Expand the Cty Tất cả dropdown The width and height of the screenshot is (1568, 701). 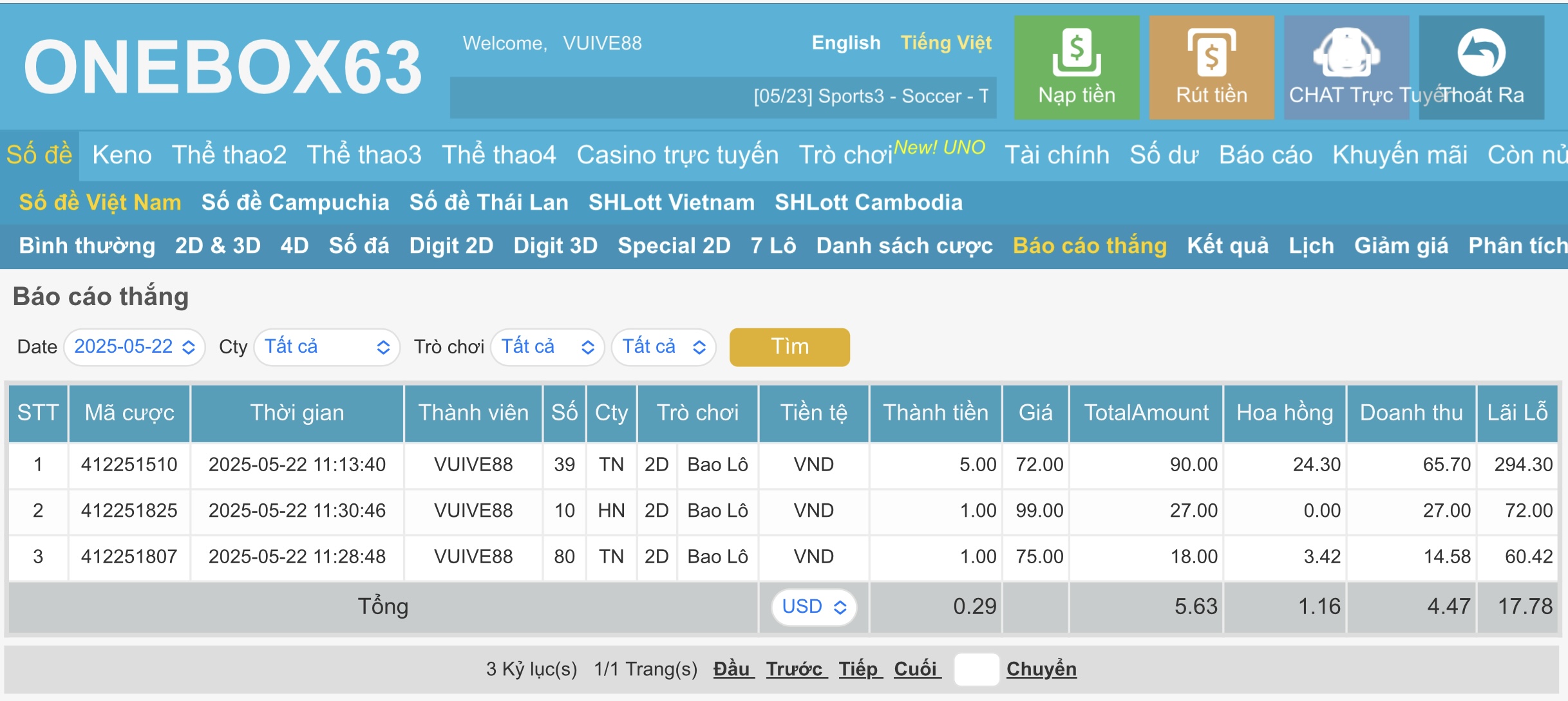pos(326,347)
